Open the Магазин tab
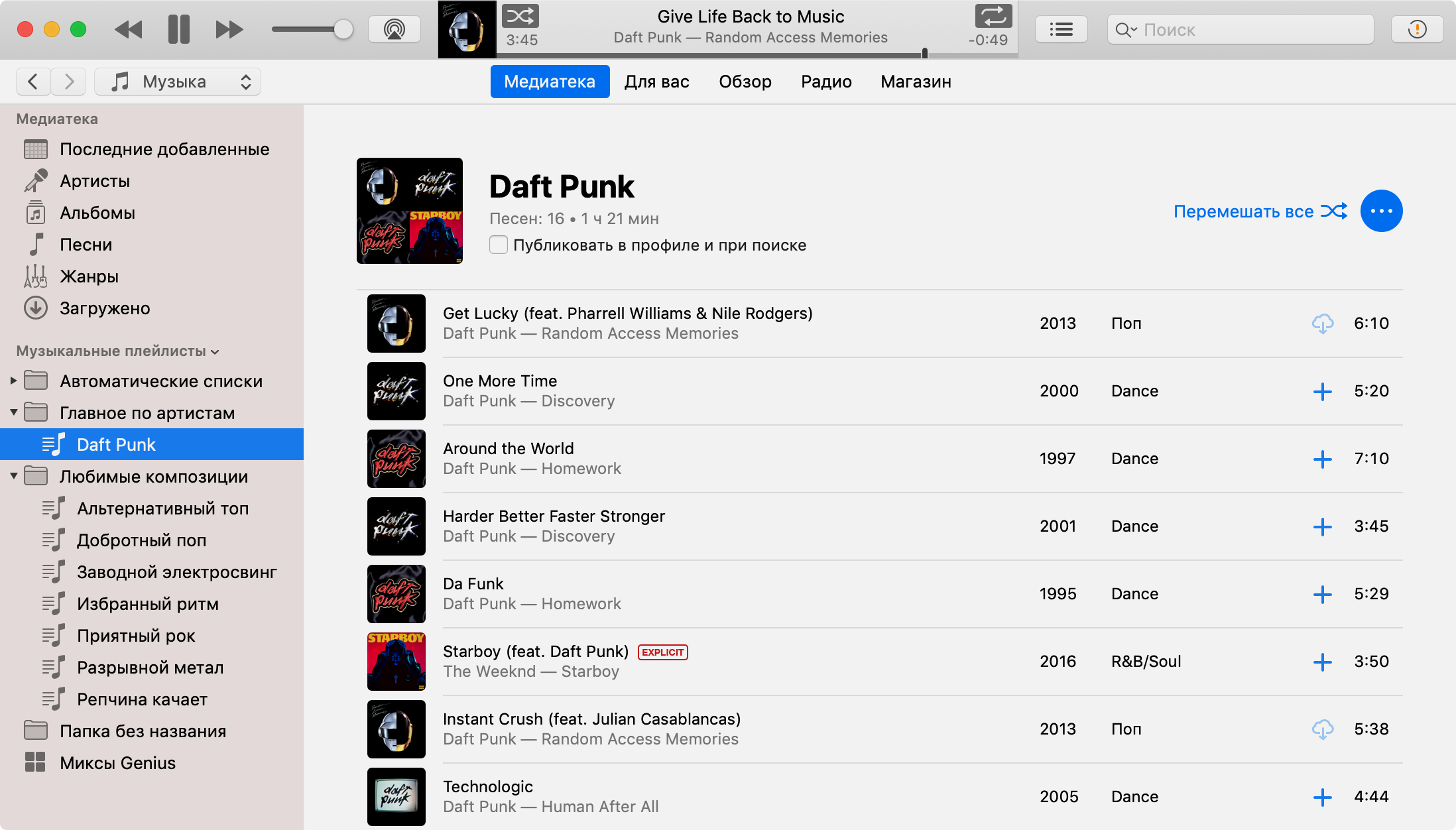The height and width of the screenshot is (830, 1456). pos(916,82)
